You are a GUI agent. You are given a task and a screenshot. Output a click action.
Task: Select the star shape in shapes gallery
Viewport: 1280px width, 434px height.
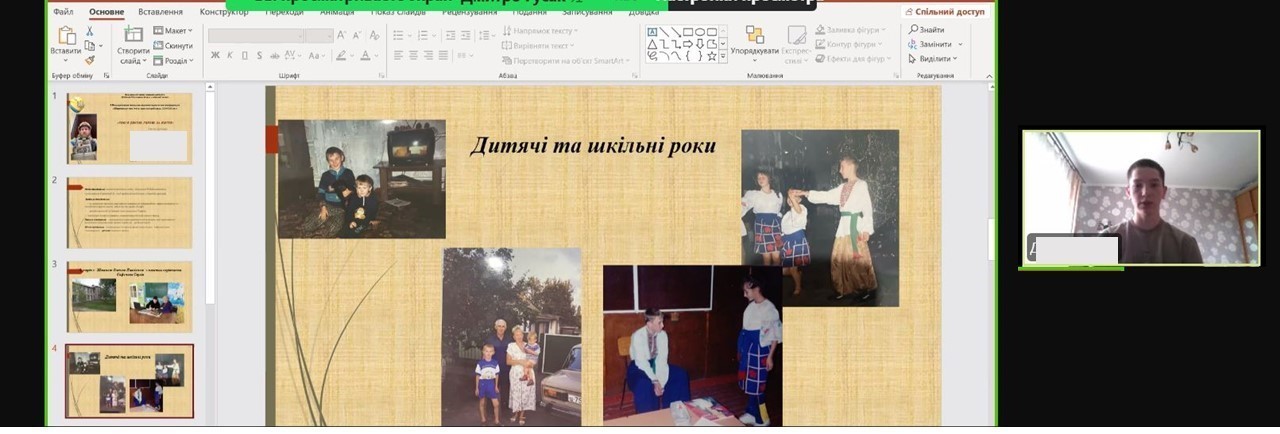711,56
